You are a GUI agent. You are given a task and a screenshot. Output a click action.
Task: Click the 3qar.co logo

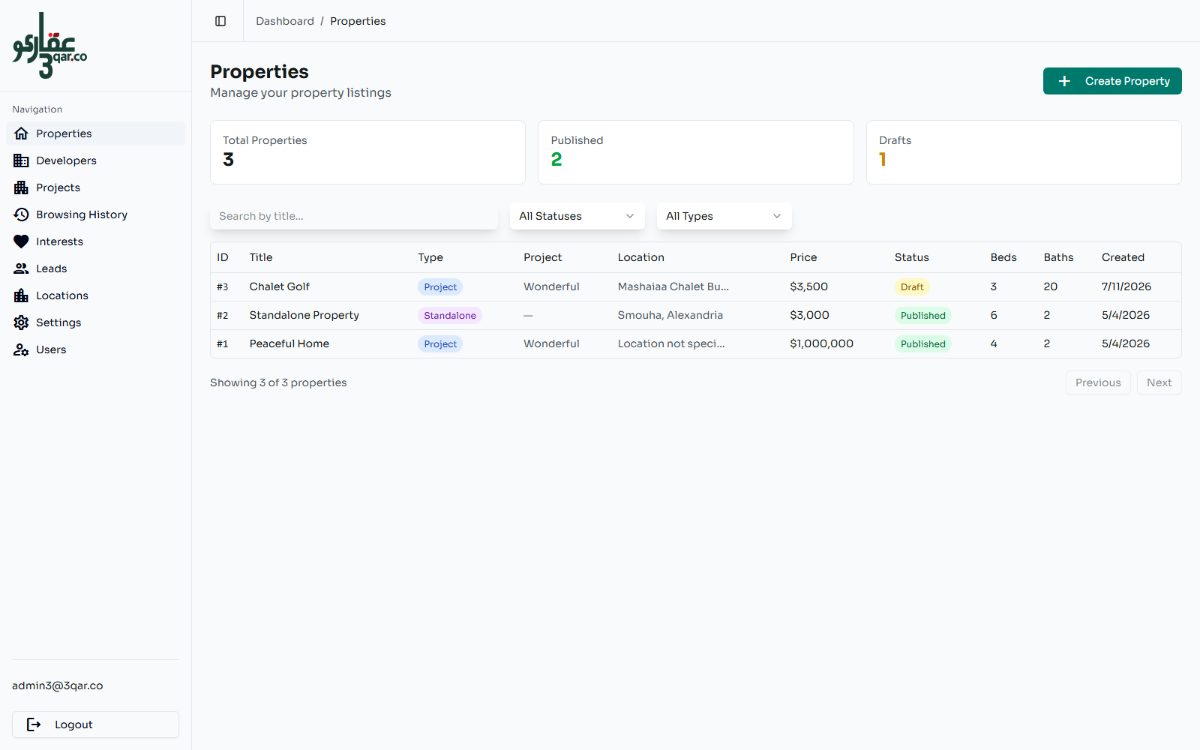coord(49,45)
